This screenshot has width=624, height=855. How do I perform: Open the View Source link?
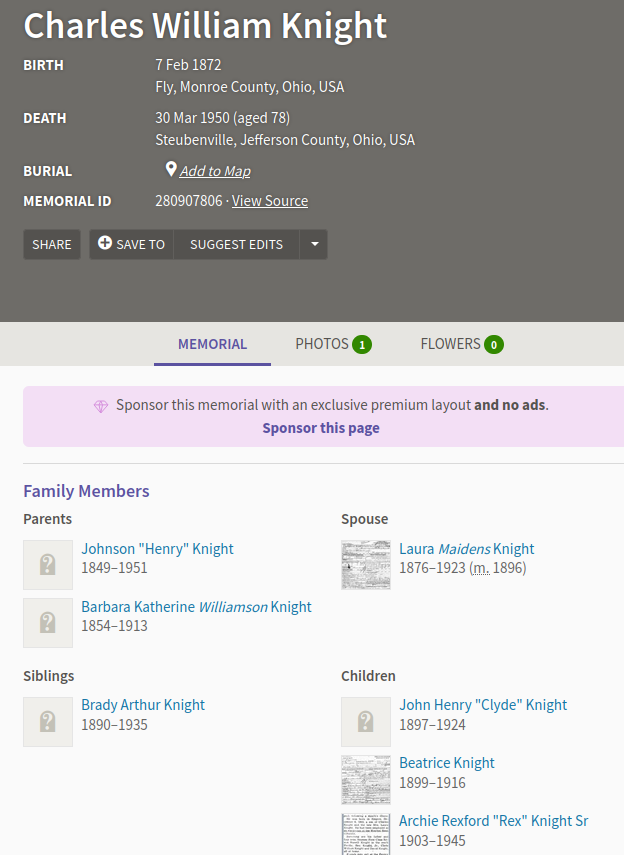tap(270, 201)
